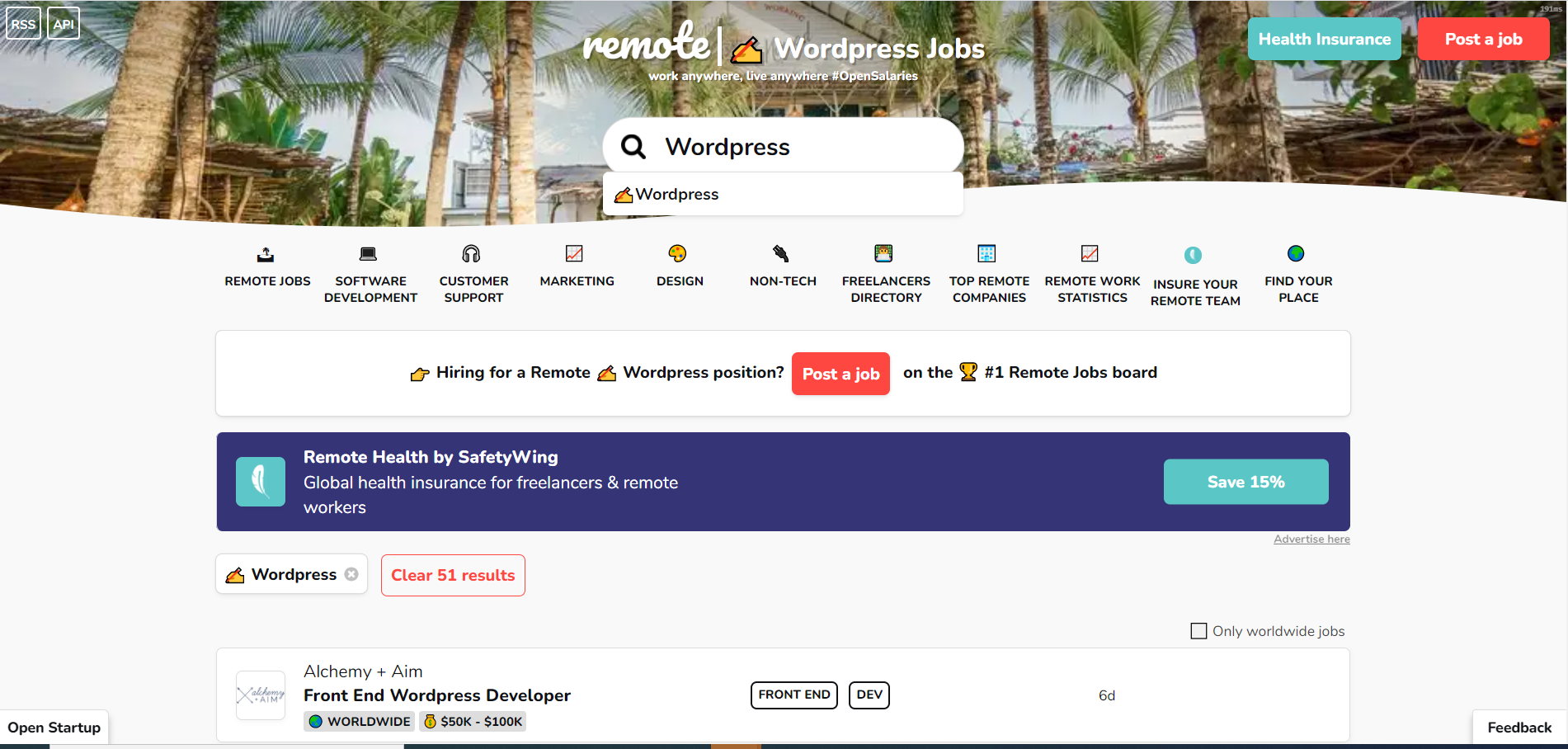Click the Wordpress icon in page title

[x=746, y=50]
